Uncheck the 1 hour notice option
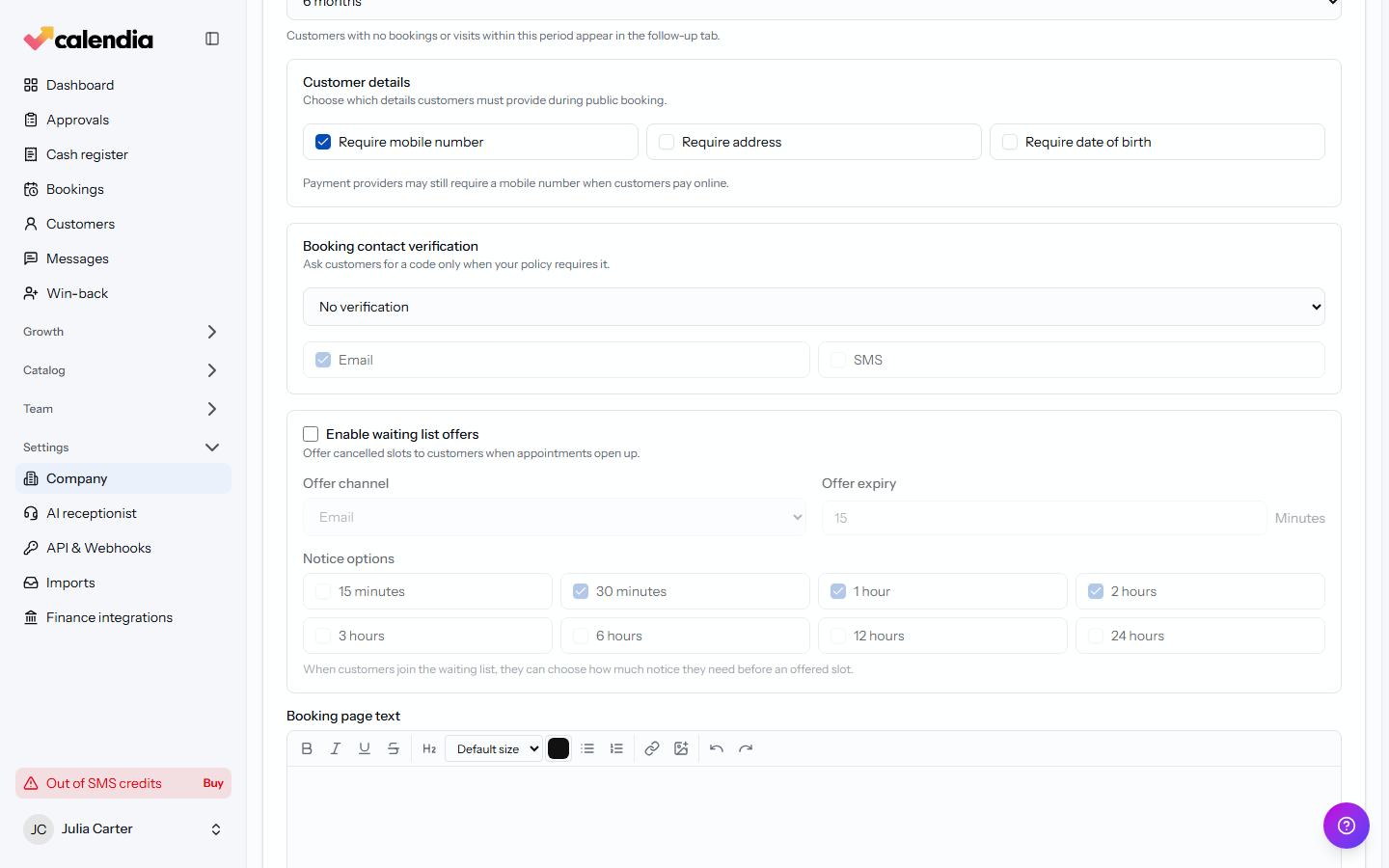 pyautogui.click(x=838, y=591)
